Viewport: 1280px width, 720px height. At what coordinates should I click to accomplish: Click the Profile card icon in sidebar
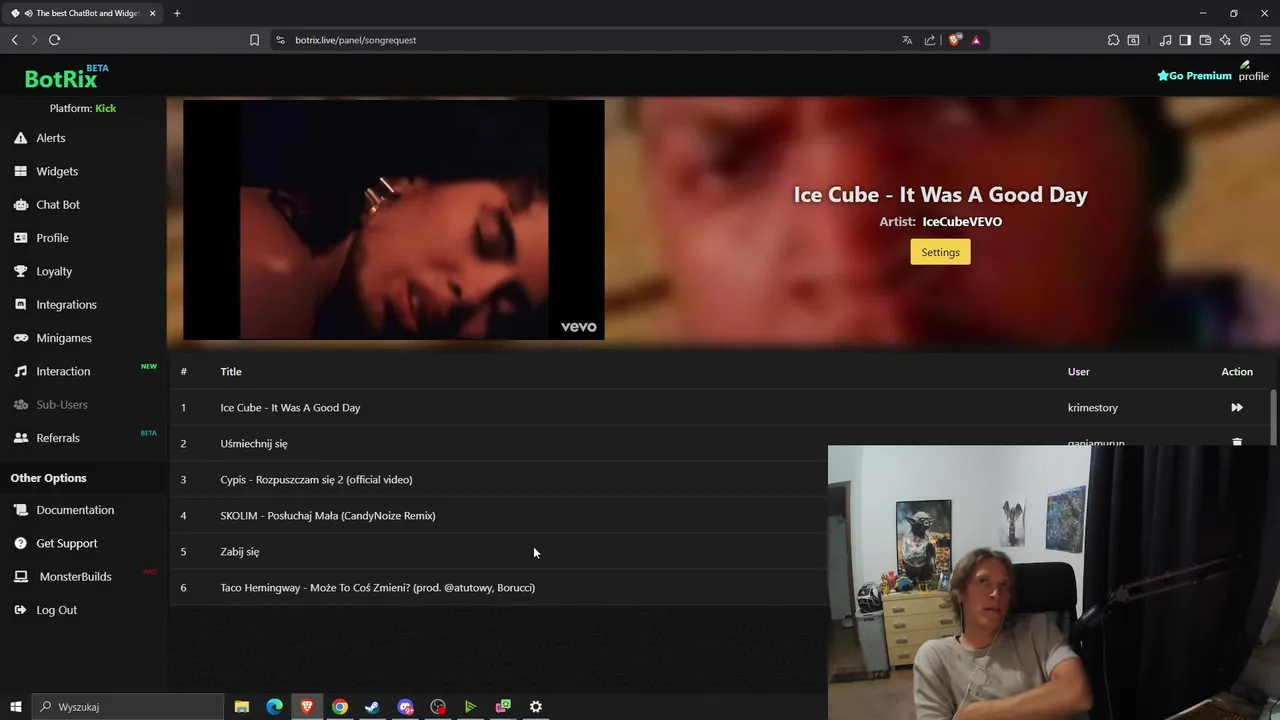pyautogui.click(x=20, y=238)
